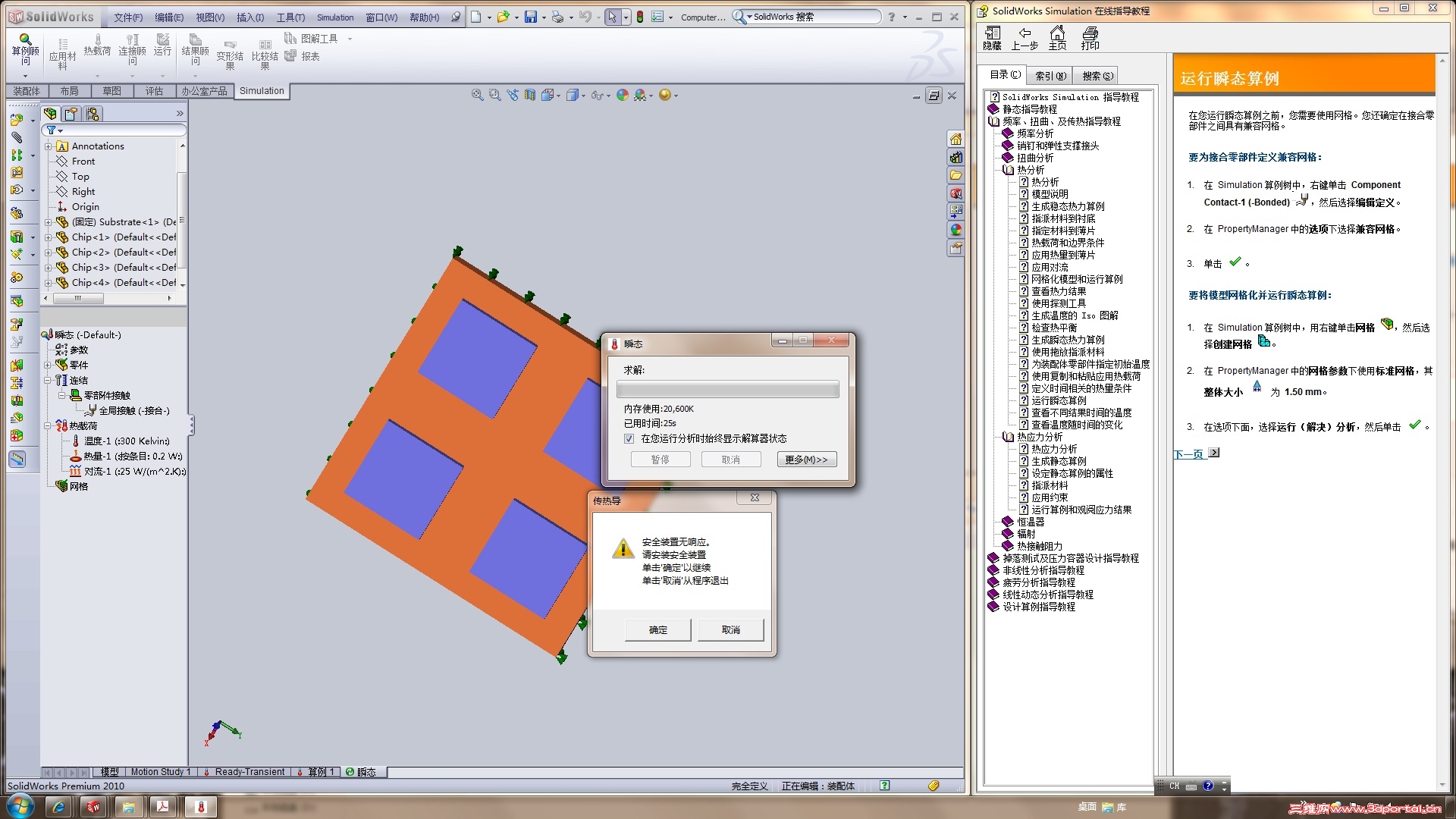Click the Save icon in top toolbar
Screen dimensions: 1456x819
530,17
